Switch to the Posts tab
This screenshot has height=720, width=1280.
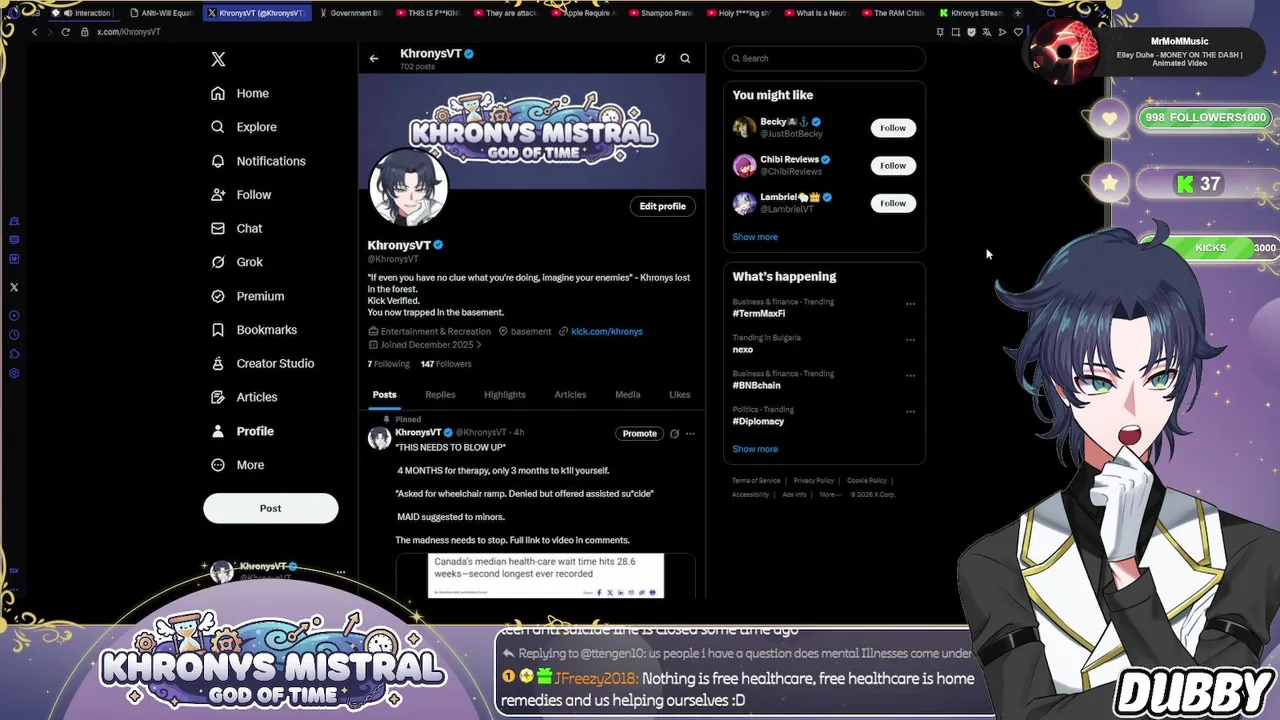[x=385, y=395]
